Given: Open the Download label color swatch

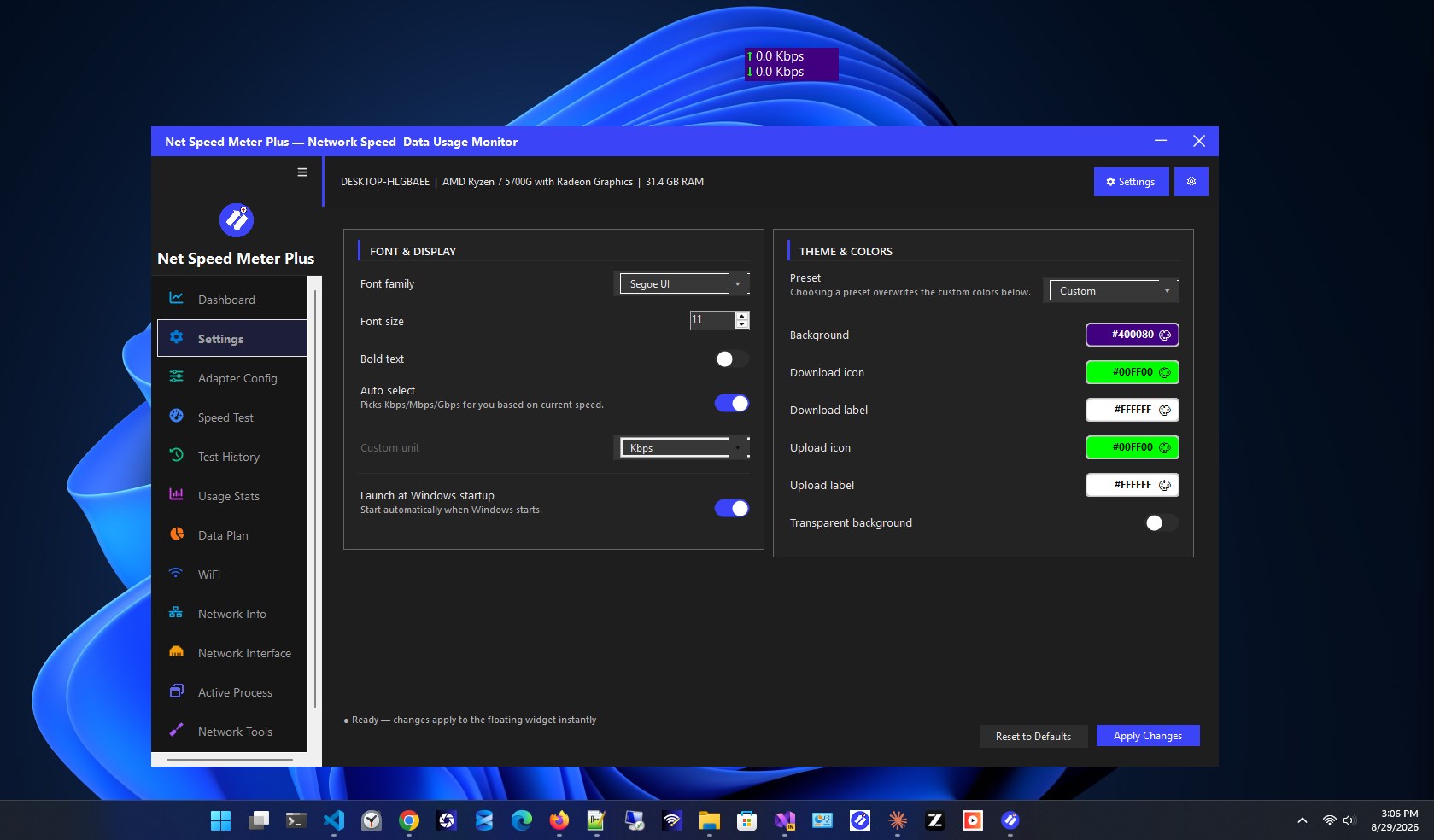Looking at the screenshot, I should (x=1133, y=410).
